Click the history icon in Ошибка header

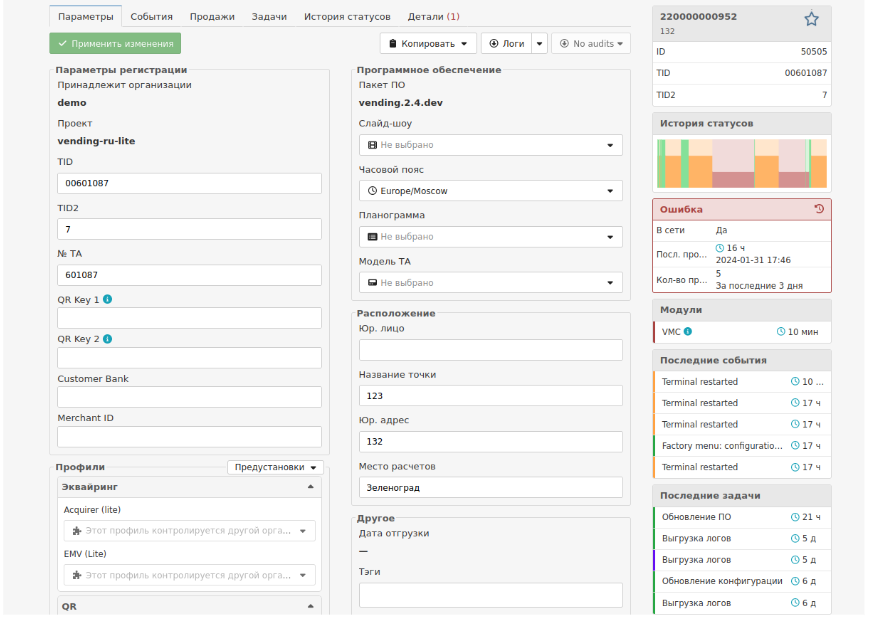pyautogui.click(x=819, y=209)
